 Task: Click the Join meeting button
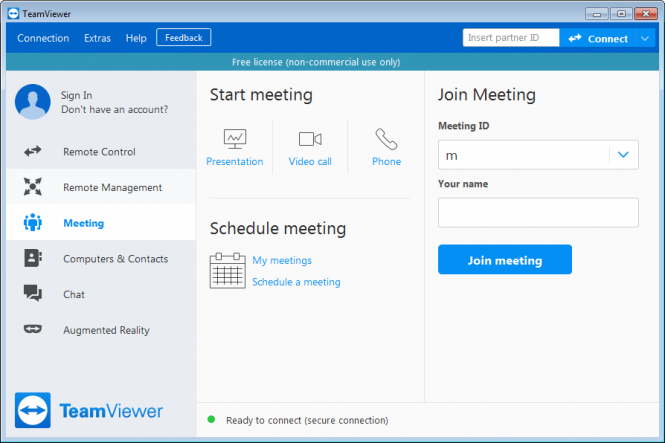505,259
